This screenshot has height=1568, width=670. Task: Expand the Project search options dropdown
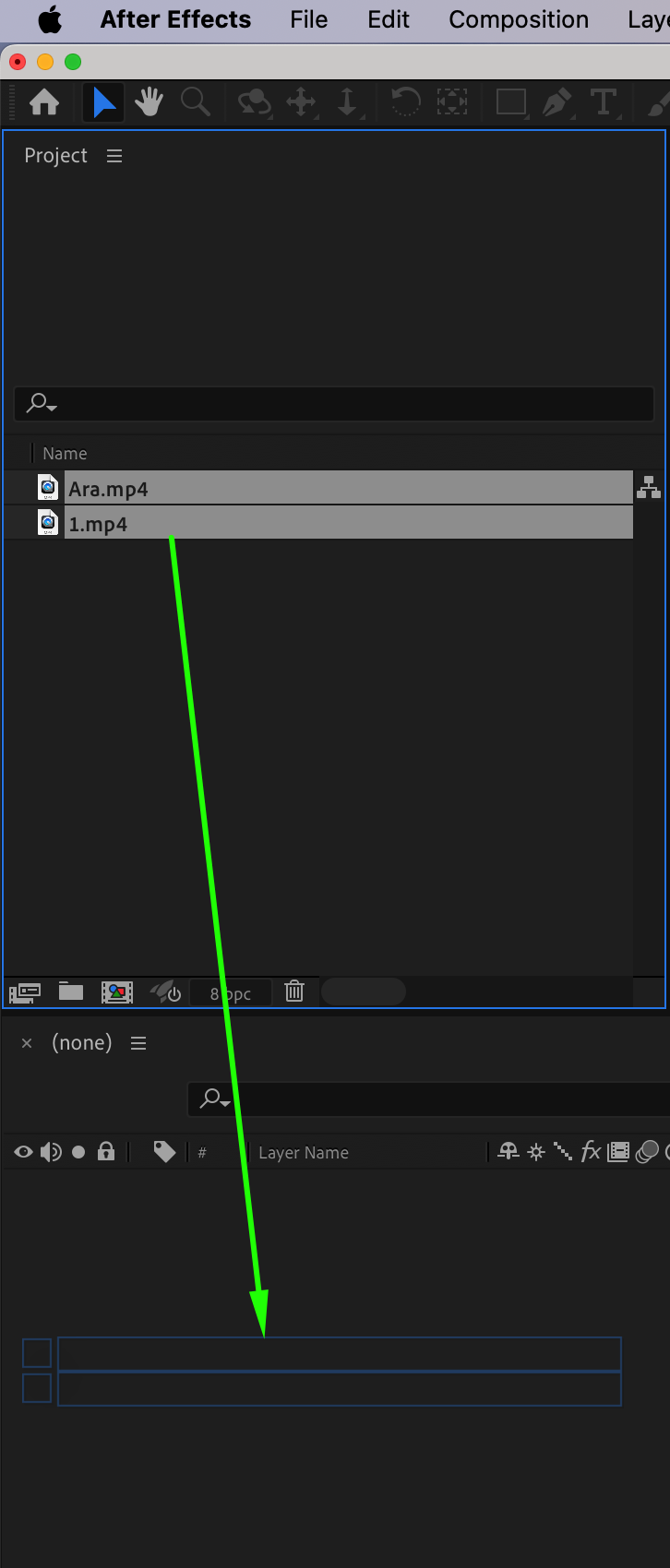[42, 404]
